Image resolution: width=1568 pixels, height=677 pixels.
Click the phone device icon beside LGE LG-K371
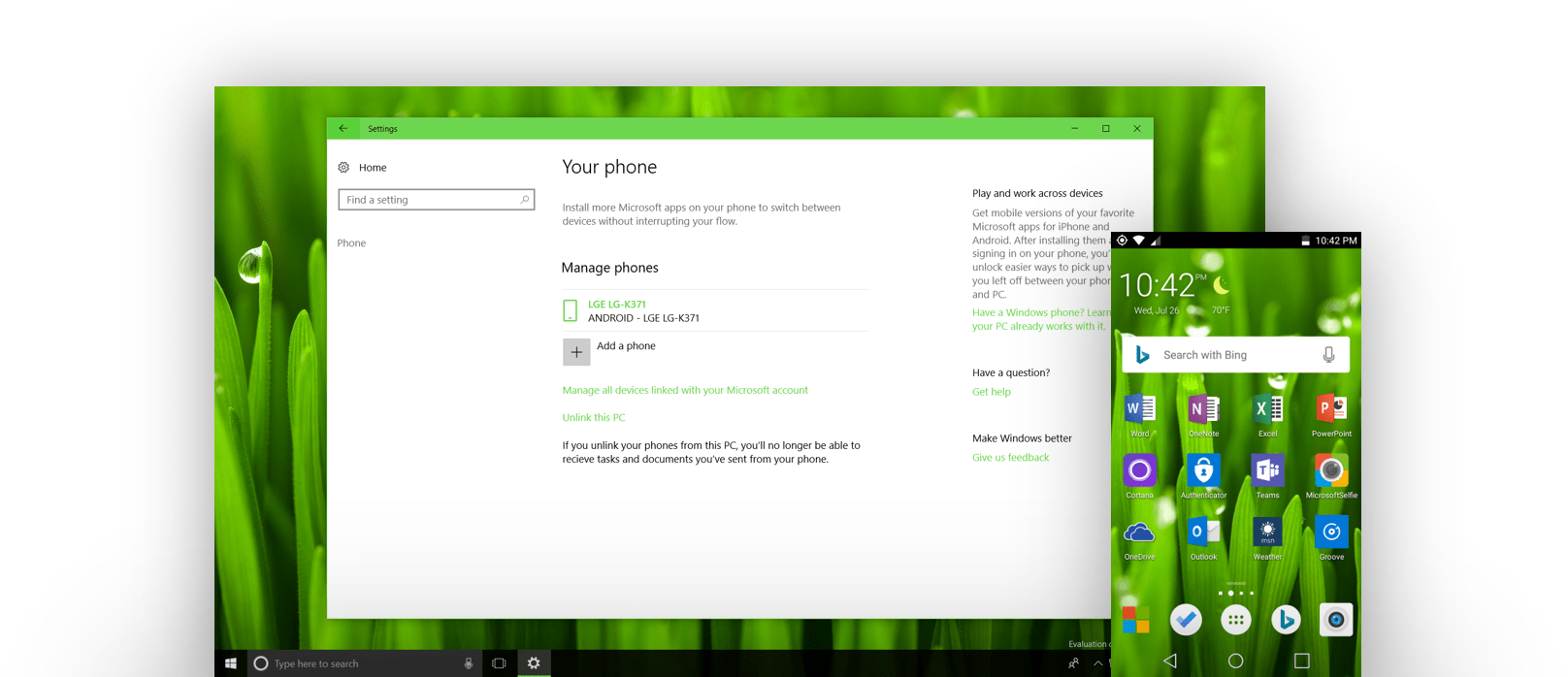[x=571, y=310]
